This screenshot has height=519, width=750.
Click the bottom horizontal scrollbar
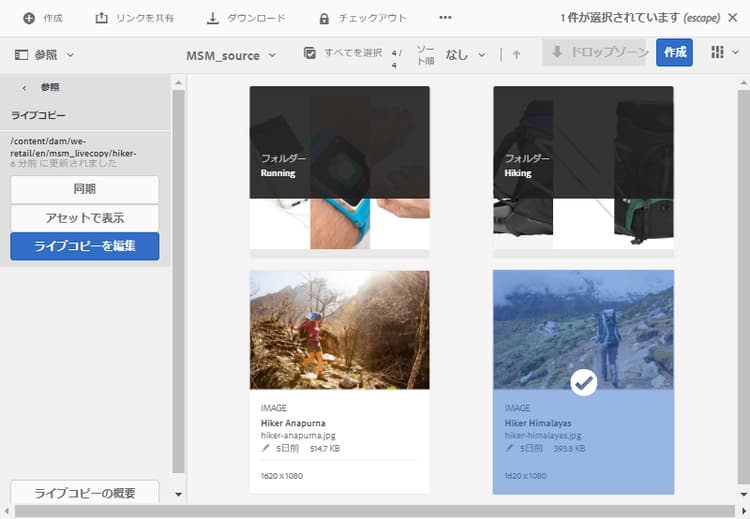(x=375, y=510)
